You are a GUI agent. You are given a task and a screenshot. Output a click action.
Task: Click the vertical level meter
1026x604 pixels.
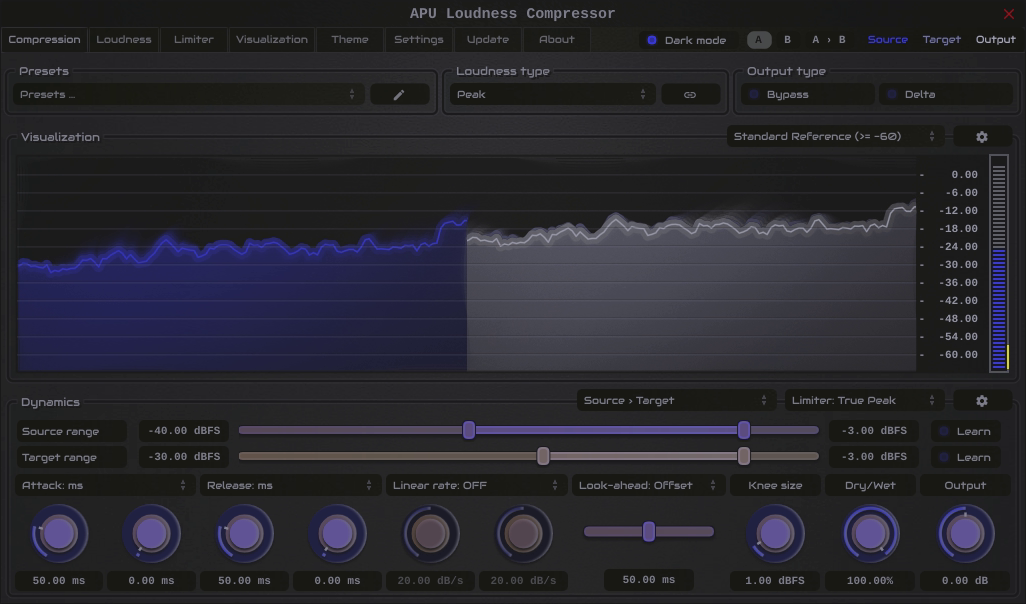pyautogui.click(x=999, y=263)
